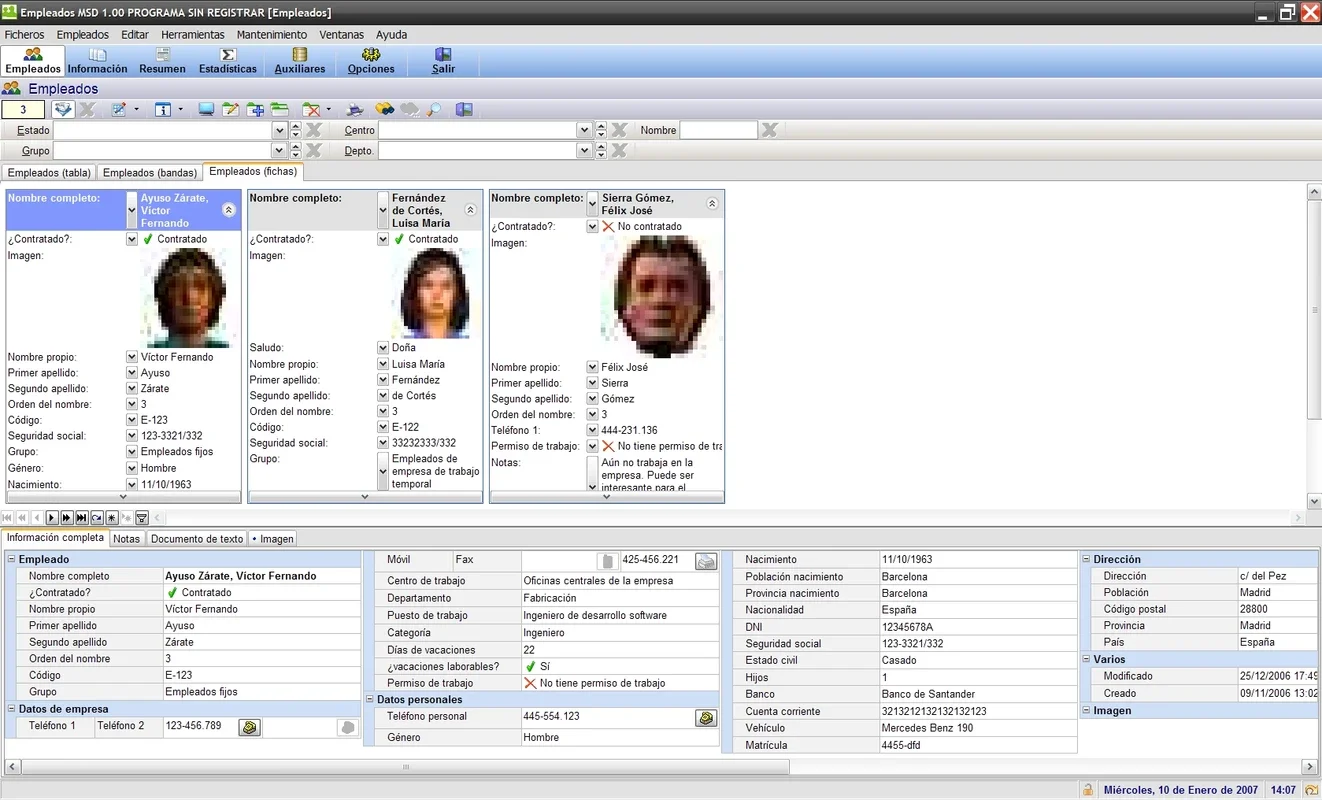Click the Nombre filter input field
Viewport: 1322px width, 800px height.
pyautogui.click(x=718, y=130)
